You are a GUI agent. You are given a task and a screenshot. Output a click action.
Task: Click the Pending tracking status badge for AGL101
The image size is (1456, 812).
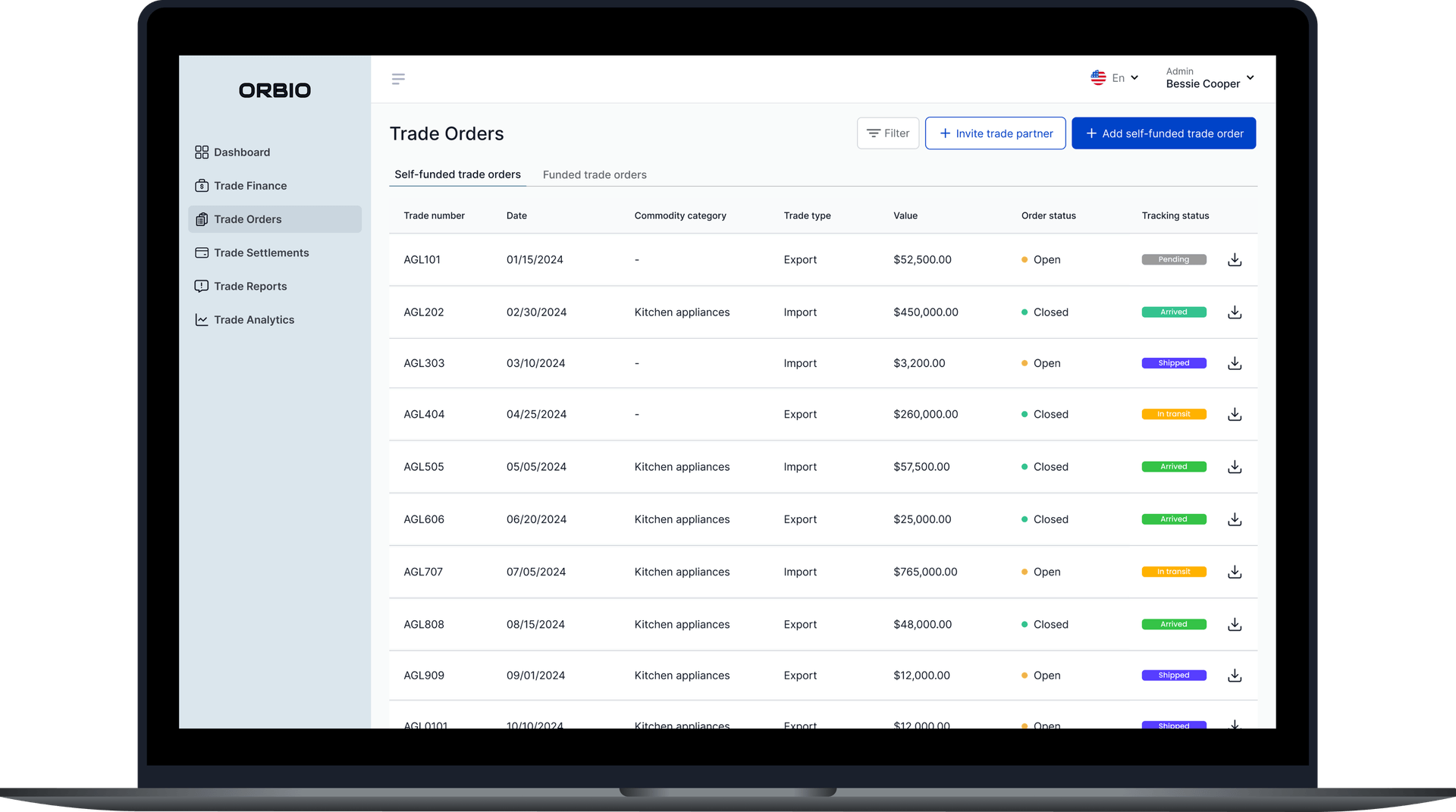click(1173, 260)
